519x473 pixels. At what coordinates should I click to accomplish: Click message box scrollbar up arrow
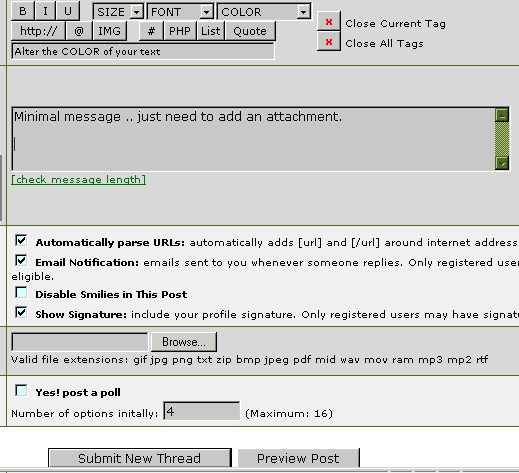pyautogui.click(x=502, y=115)
